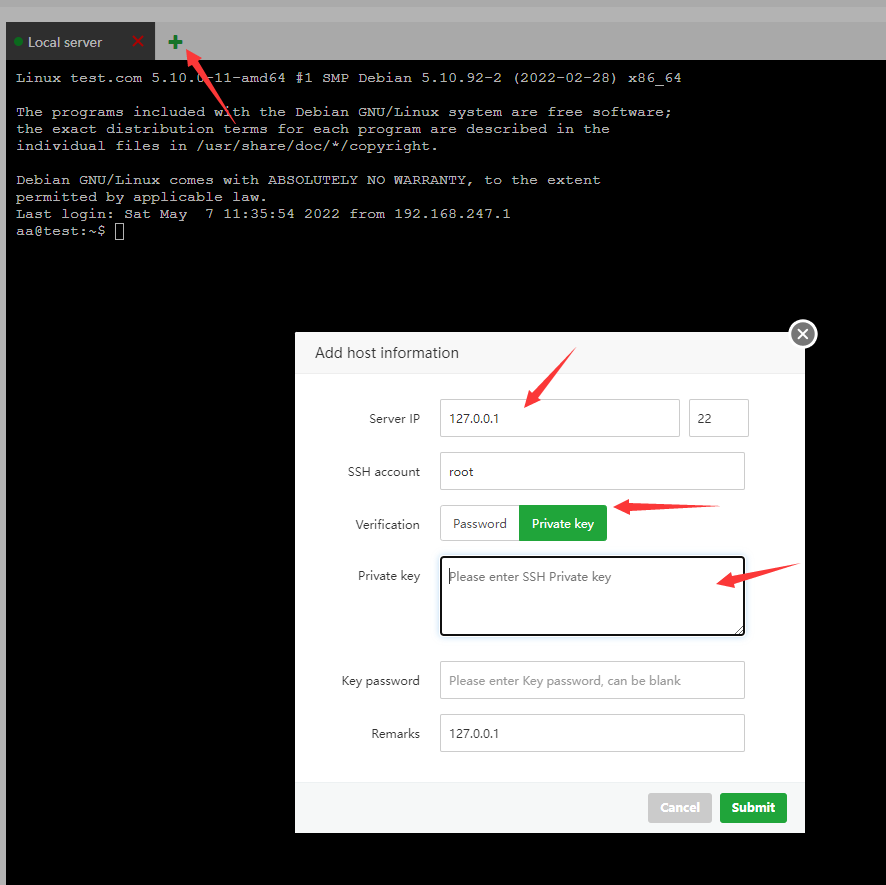Click the 'Key password' label

point(380,680)
